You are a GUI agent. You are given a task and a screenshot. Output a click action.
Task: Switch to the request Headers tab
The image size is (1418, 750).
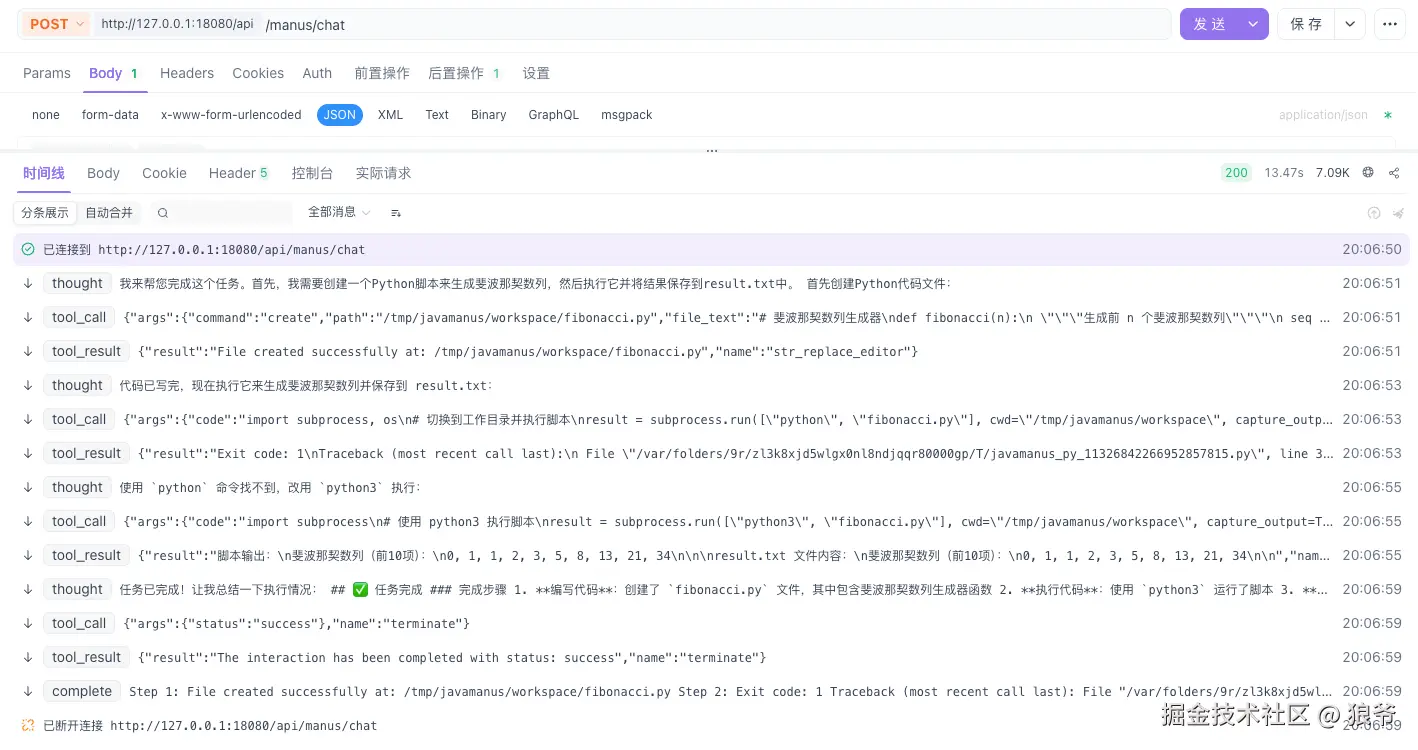pyautogui.click(x=187, y=73)
